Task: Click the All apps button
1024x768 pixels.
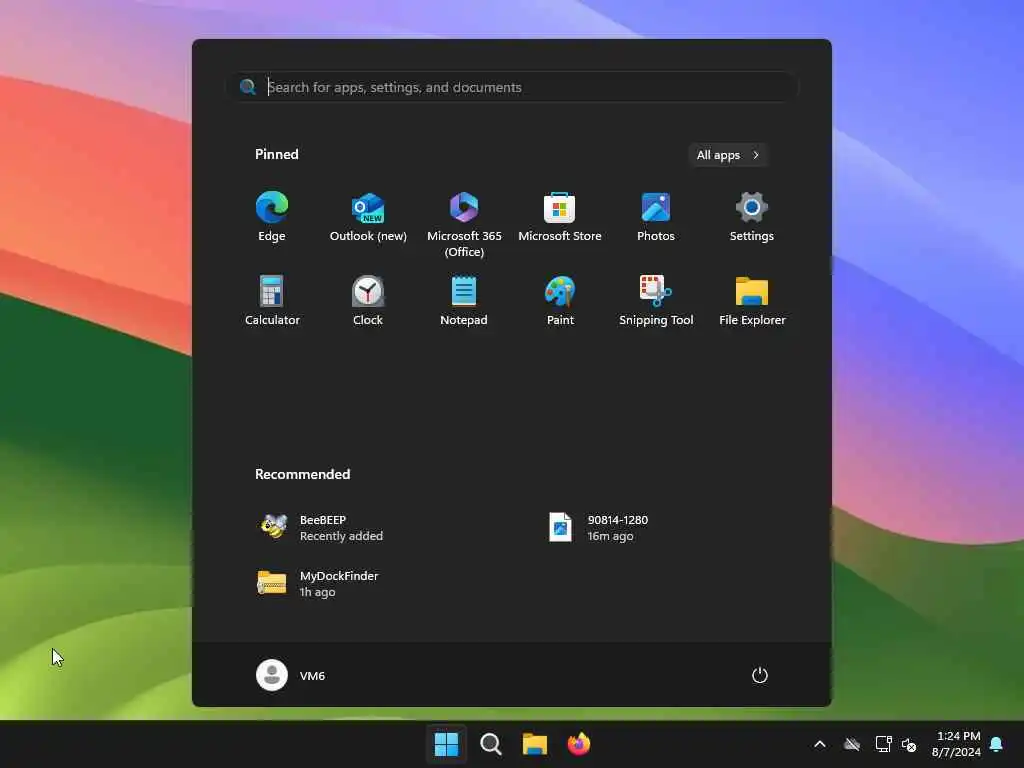Action: 728,155
